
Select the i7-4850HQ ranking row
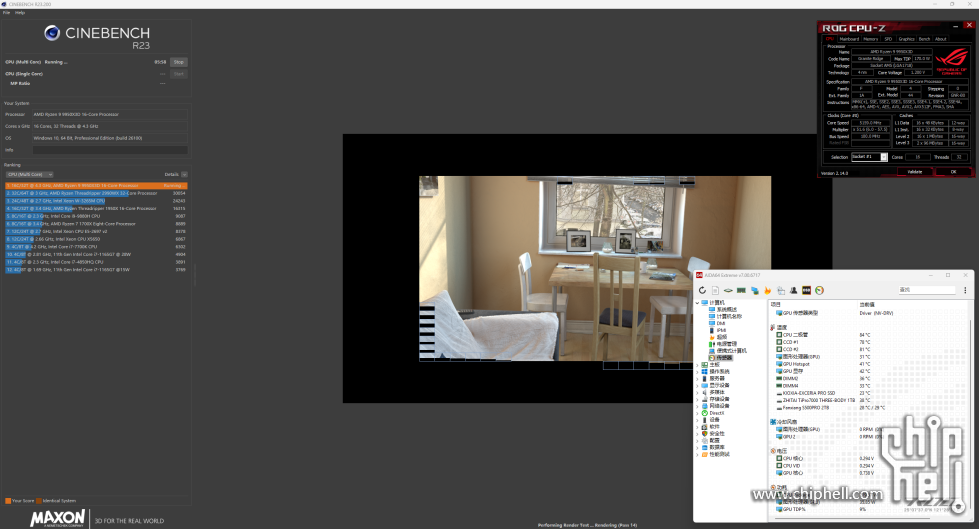pos(96,262)
